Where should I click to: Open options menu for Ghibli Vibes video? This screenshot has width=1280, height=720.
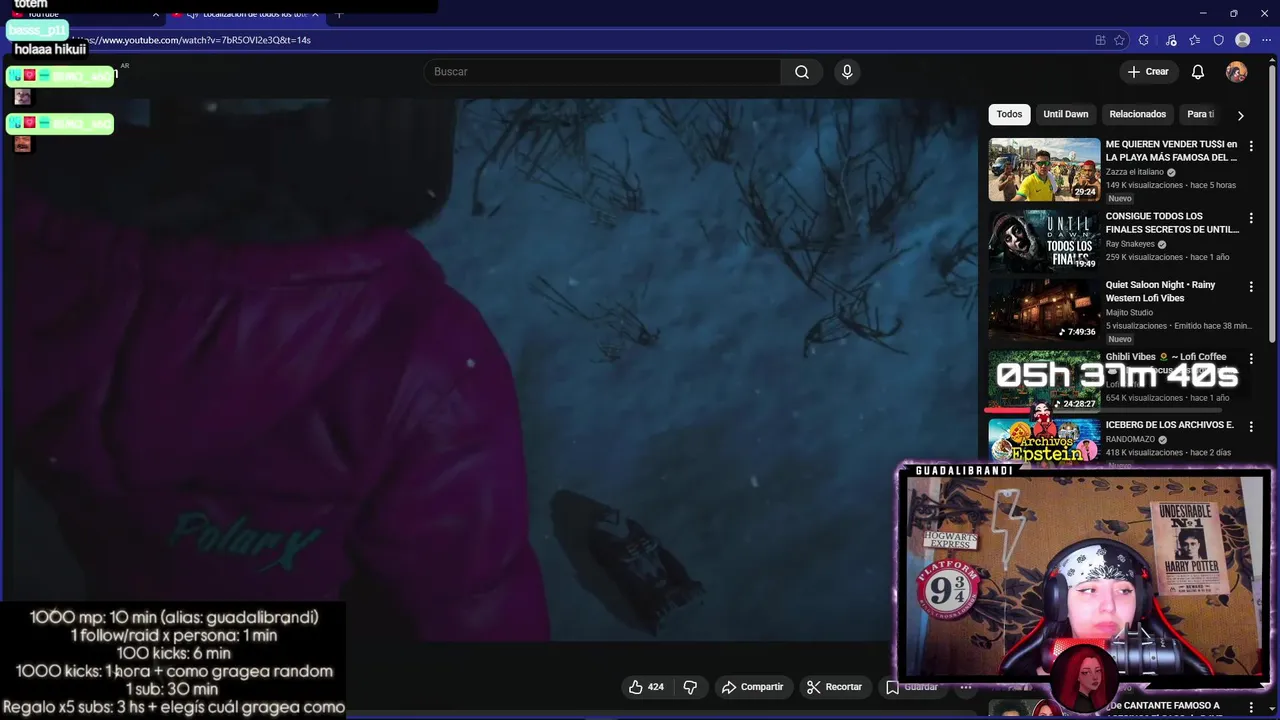pos(1251,359)
